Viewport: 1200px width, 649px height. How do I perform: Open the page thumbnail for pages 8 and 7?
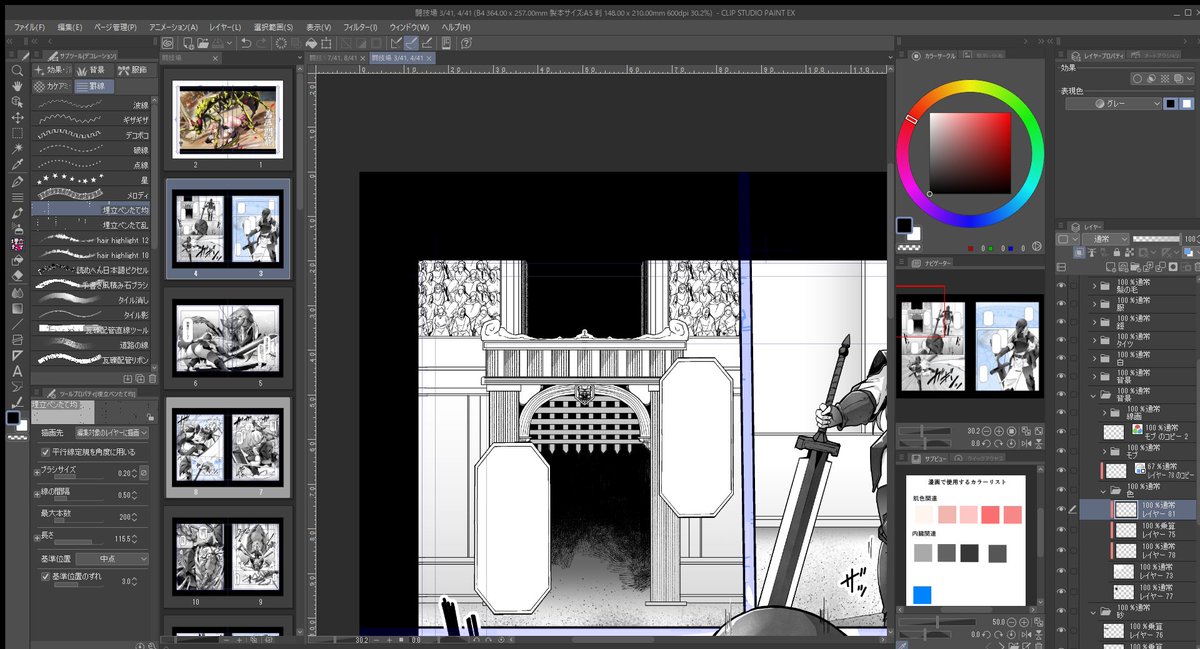coord(227,447)
